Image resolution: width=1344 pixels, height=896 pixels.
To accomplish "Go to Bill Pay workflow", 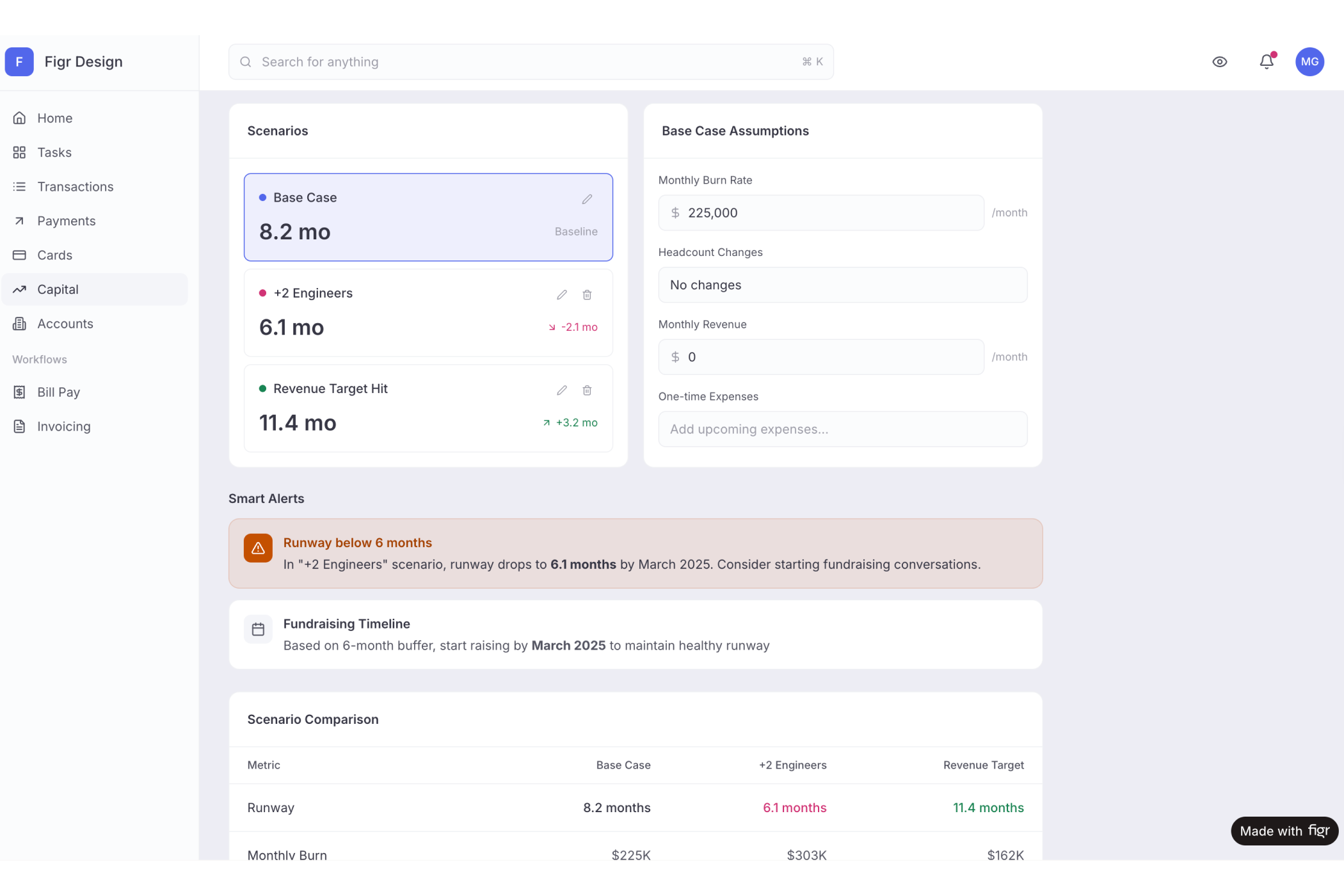I will [x=58, y=392].
